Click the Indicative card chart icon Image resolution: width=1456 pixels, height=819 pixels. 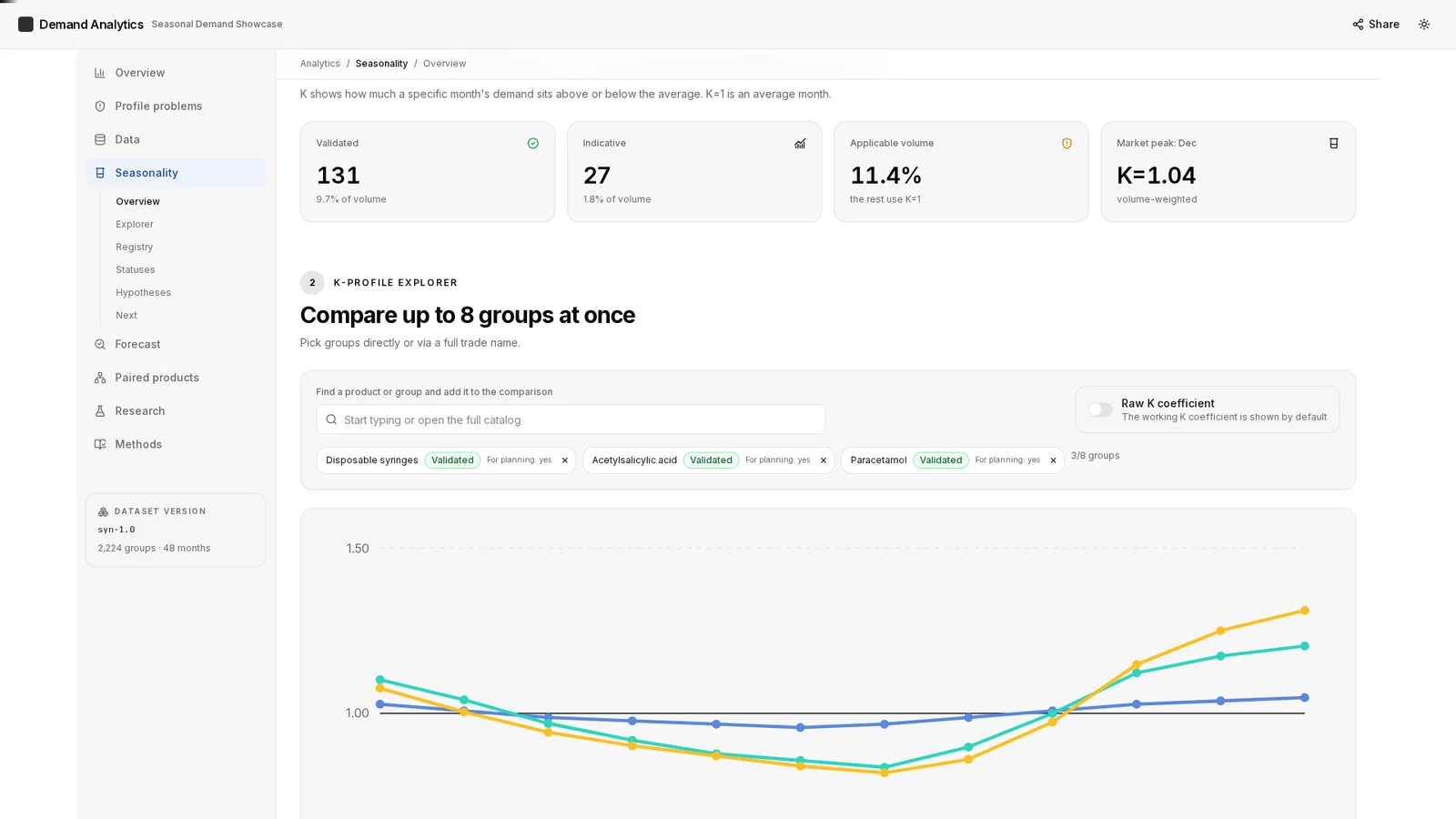(800, 144)
